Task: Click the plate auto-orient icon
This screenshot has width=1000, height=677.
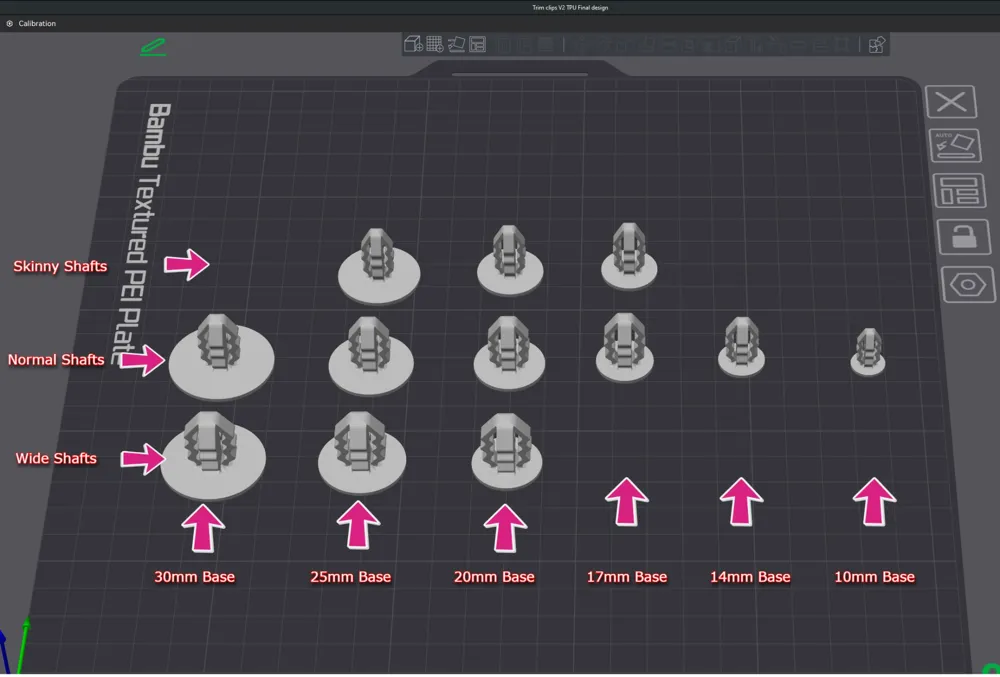Action: (955, 145)
